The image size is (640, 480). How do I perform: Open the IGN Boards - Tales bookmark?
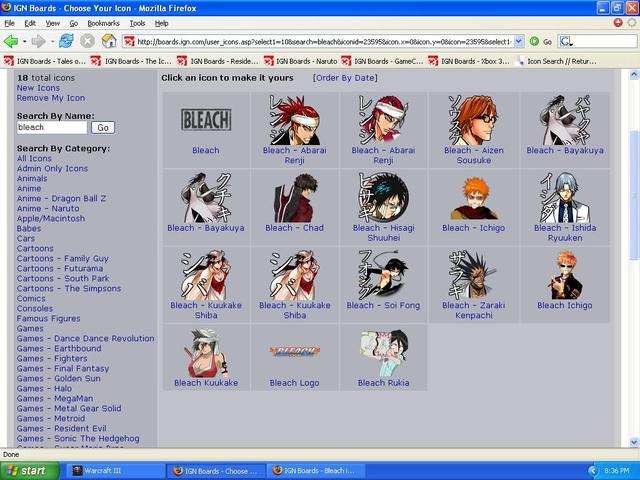tap(45, 61)
